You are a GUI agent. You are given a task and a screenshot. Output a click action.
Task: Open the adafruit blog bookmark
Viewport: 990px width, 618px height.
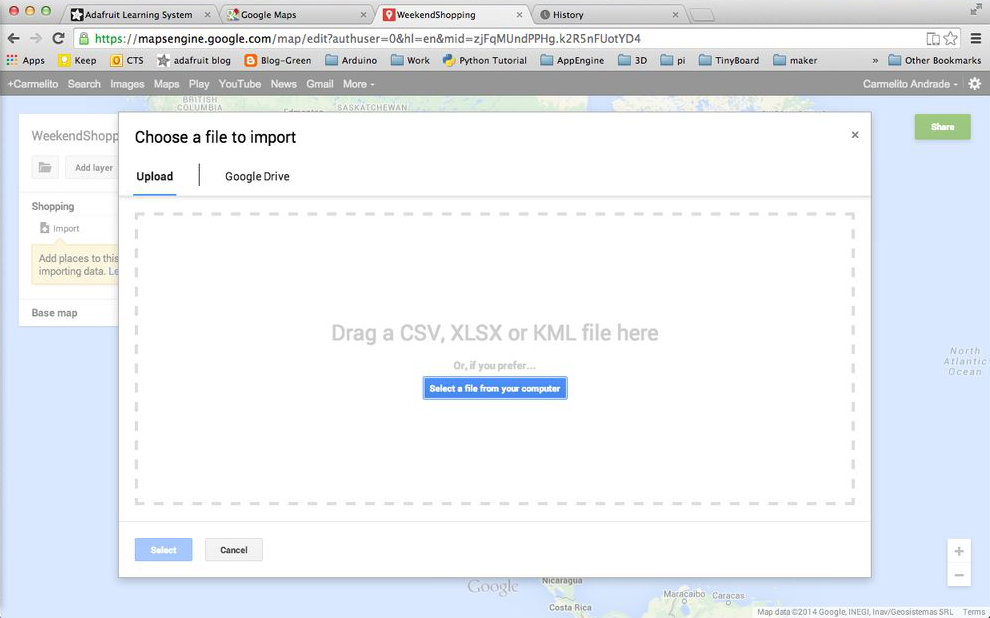(194, 61)
